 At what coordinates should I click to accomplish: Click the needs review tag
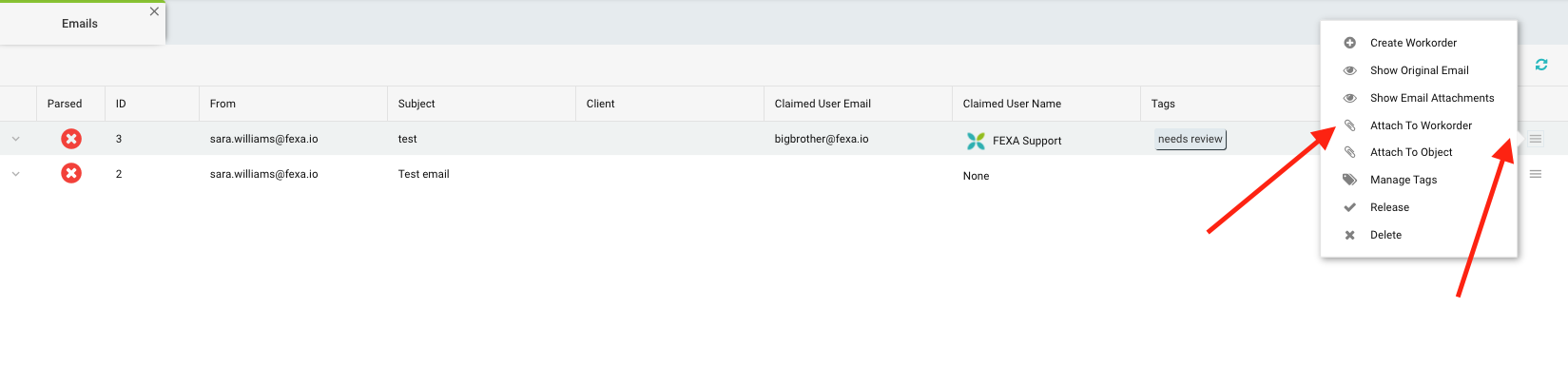pos(1190,139)
